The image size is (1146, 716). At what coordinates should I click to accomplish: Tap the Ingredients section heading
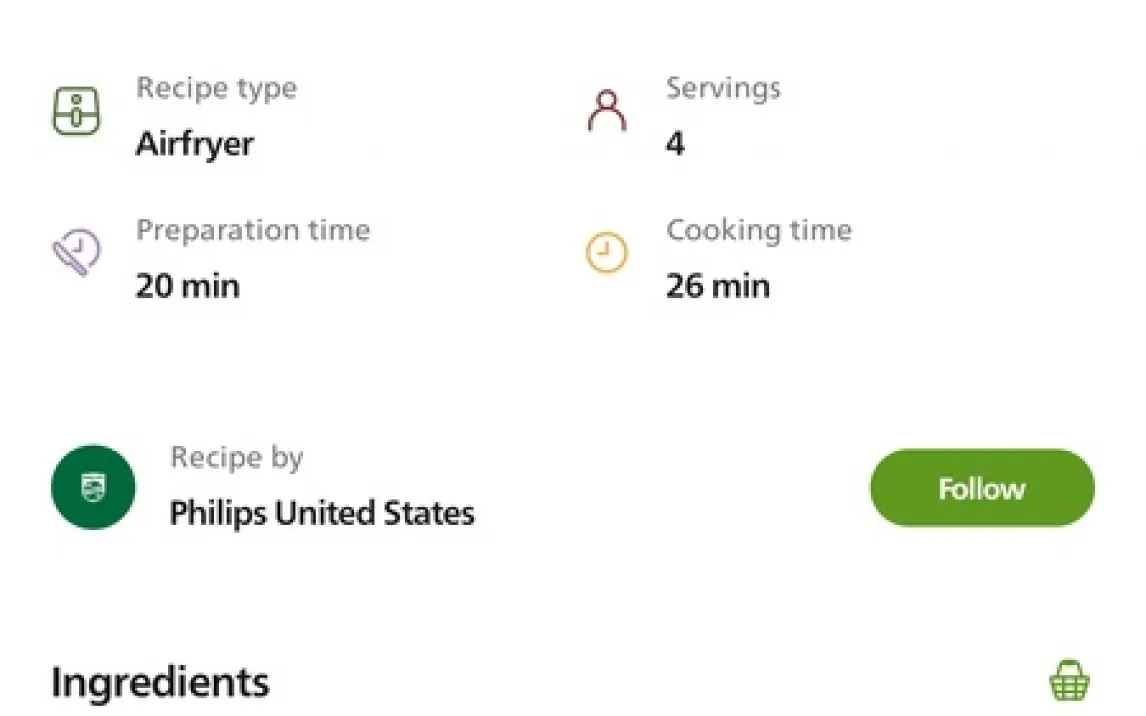click(160, 683)
